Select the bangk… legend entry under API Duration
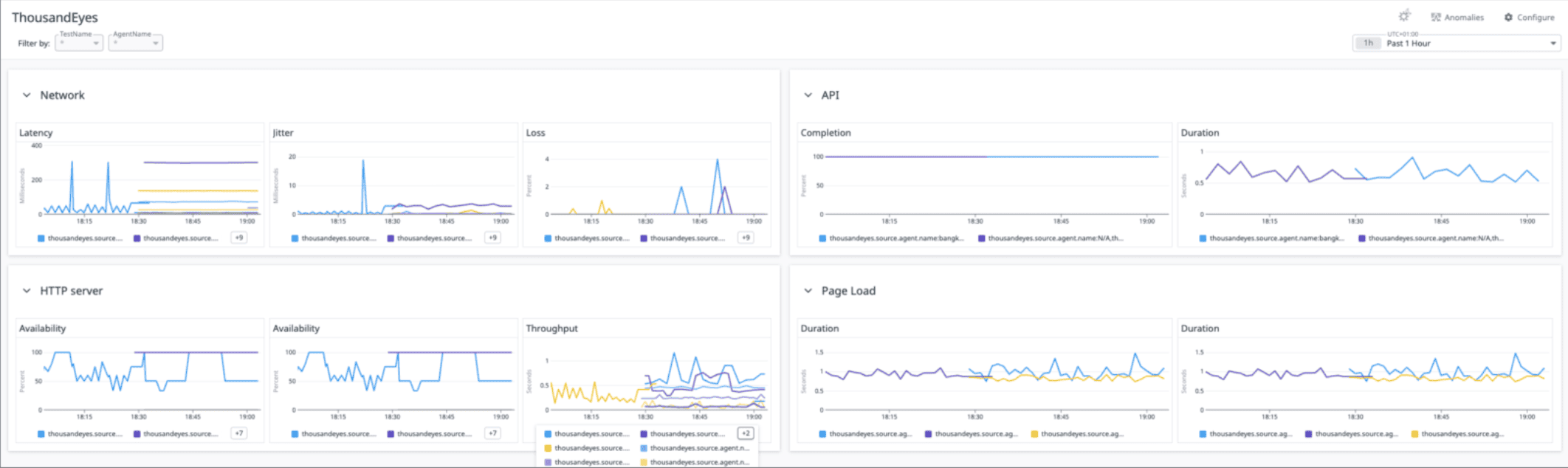The image size is (1568, 468). point(1272,238)
